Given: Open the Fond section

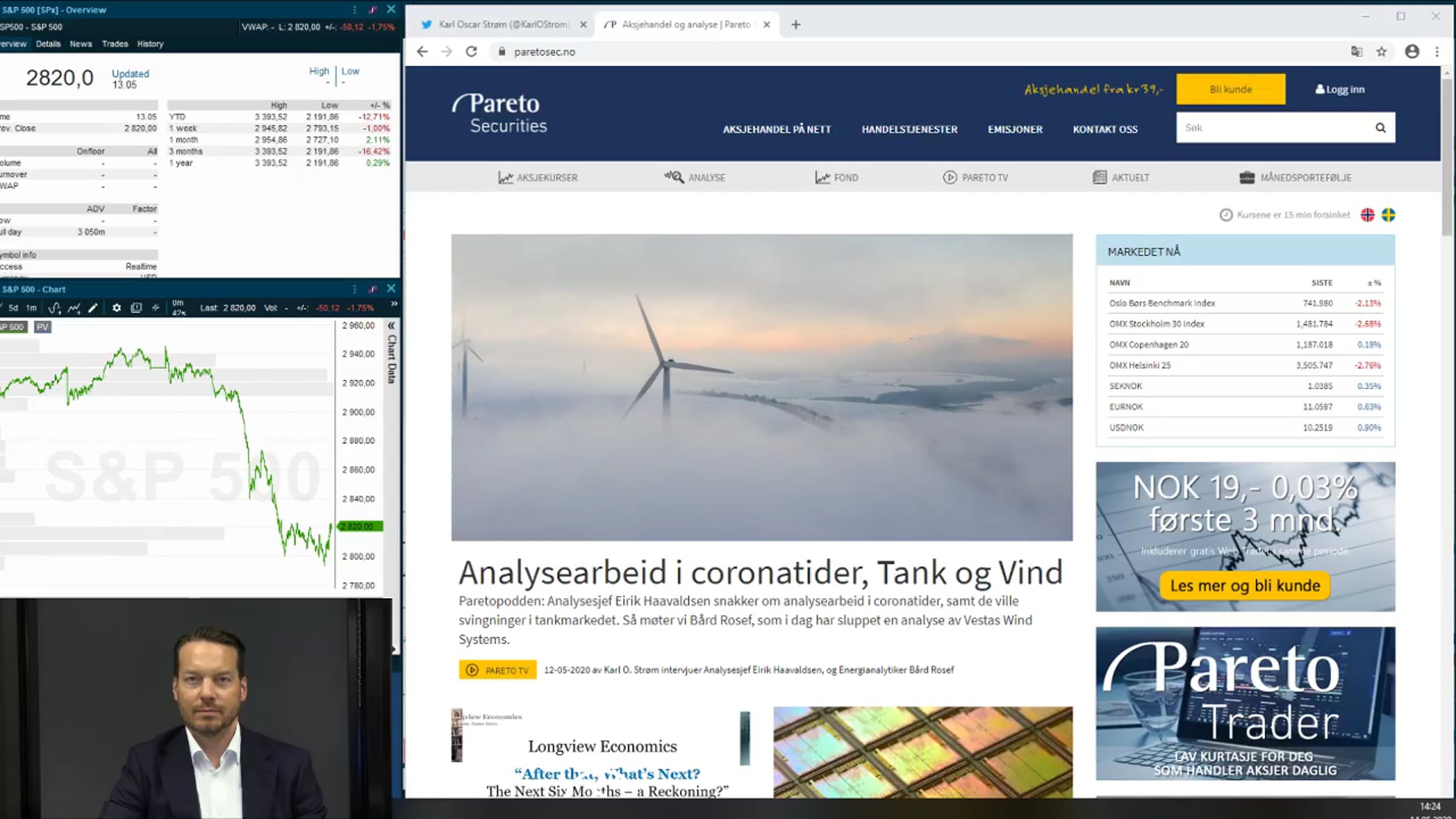Looking at the screenshot, I should tap(836, 177).
